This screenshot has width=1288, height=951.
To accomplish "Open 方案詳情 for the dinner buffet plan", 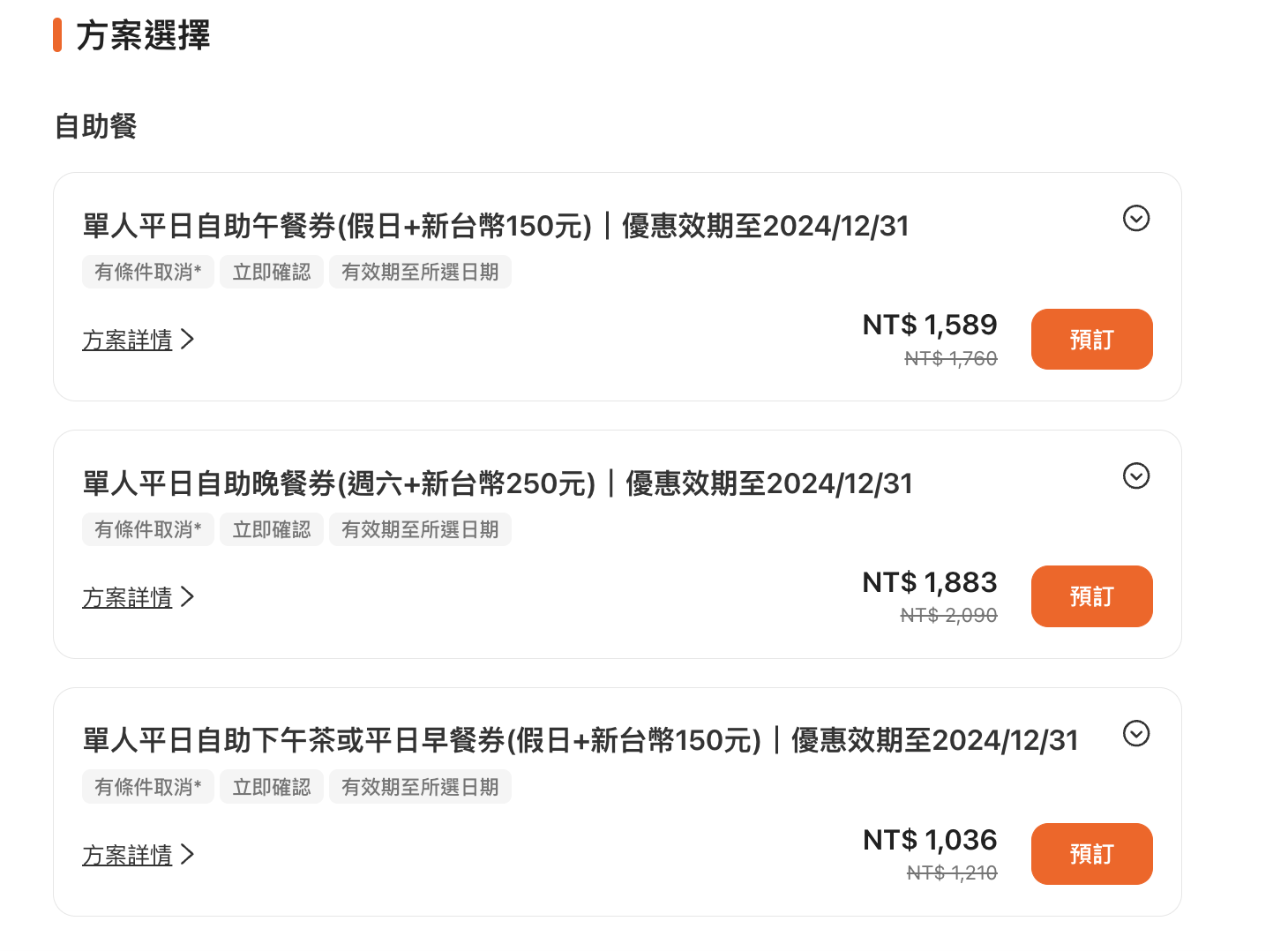I will point(127,597).
